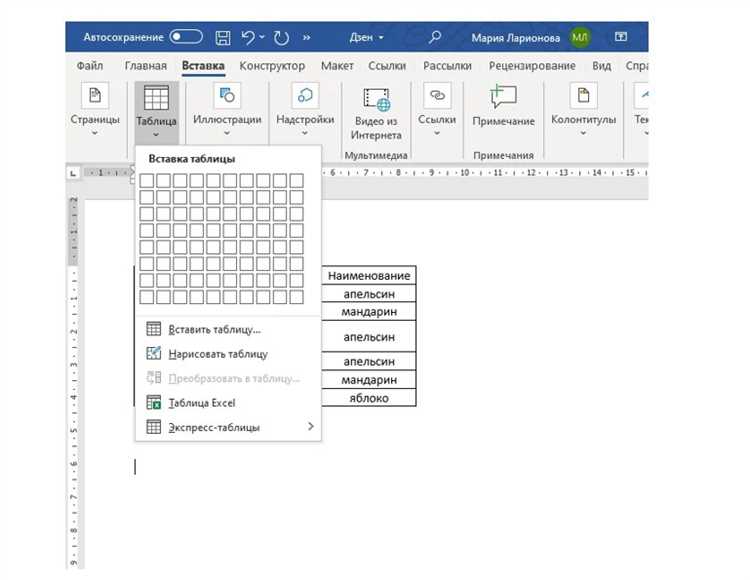750x580 pixels.
Task: Click the яблоко table cell
Action: [369, 398]
